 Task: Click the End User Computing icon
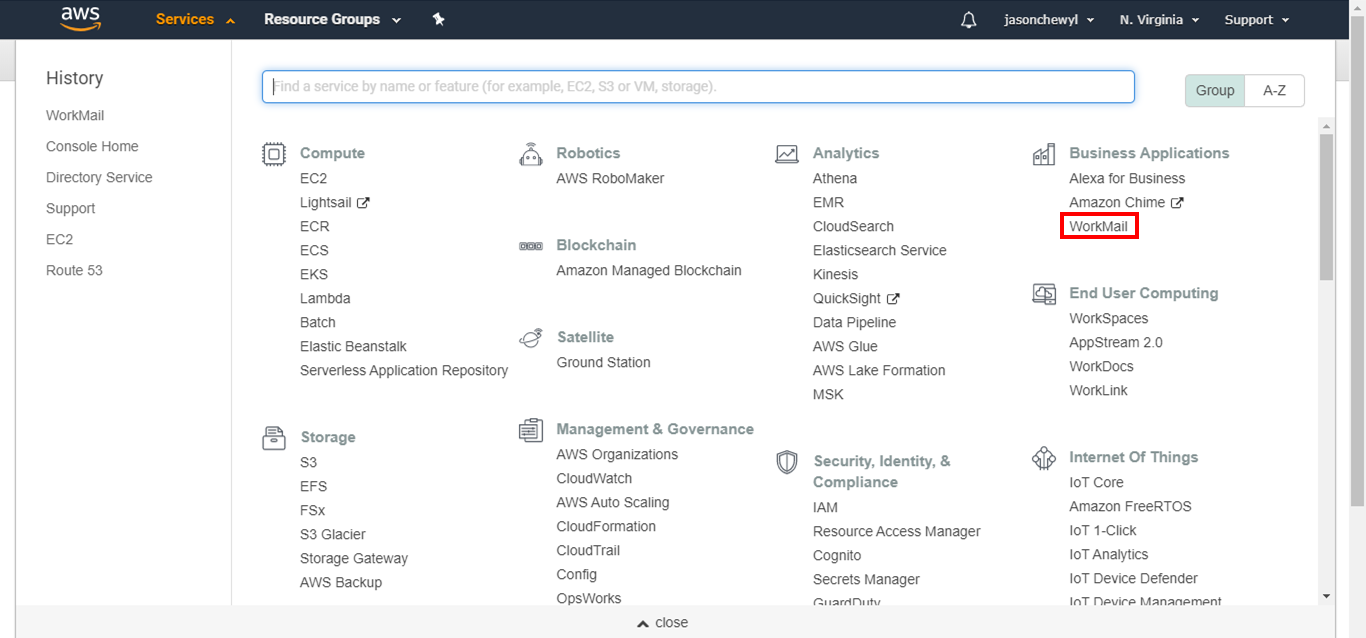1044,294
